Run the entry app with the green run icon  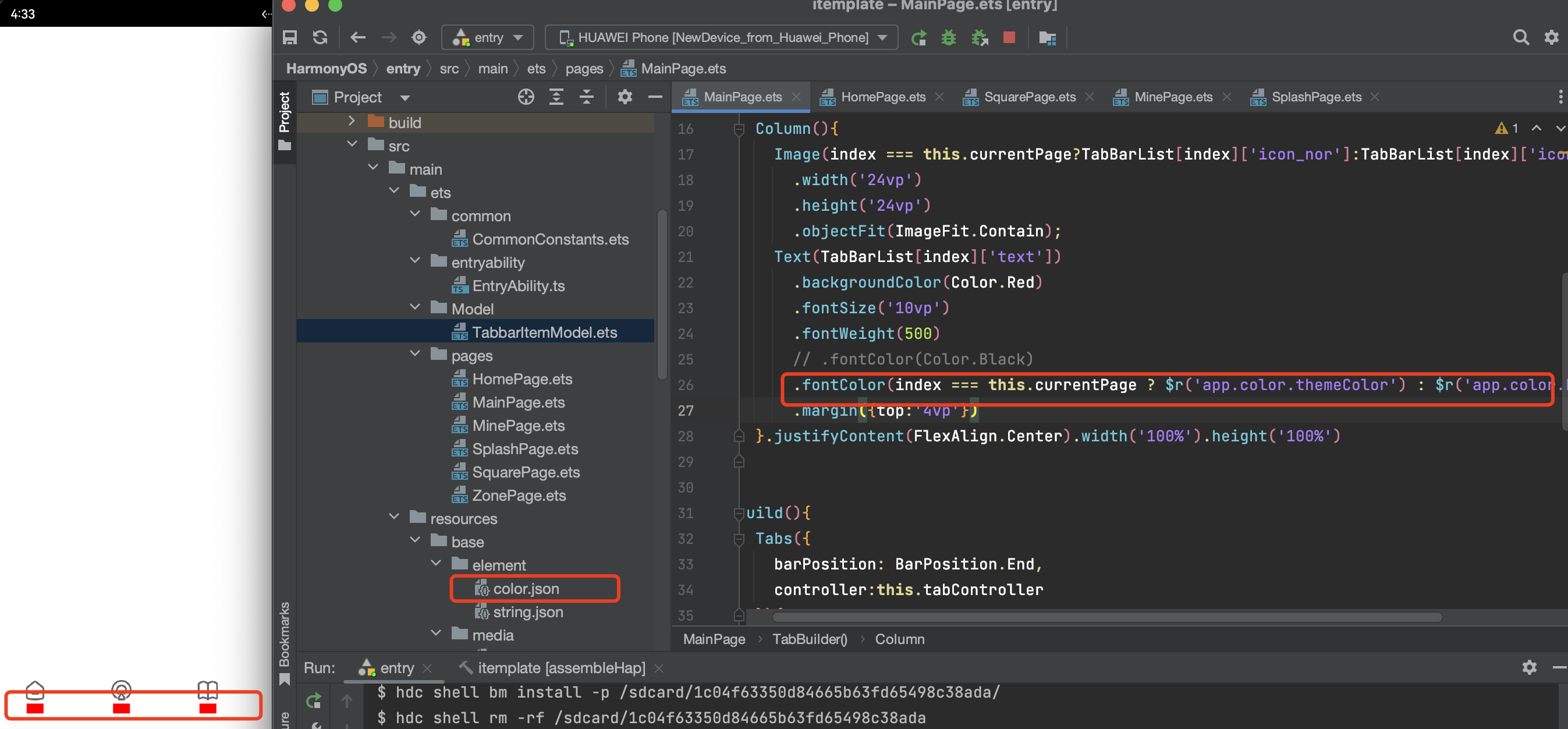click(918, 38)
